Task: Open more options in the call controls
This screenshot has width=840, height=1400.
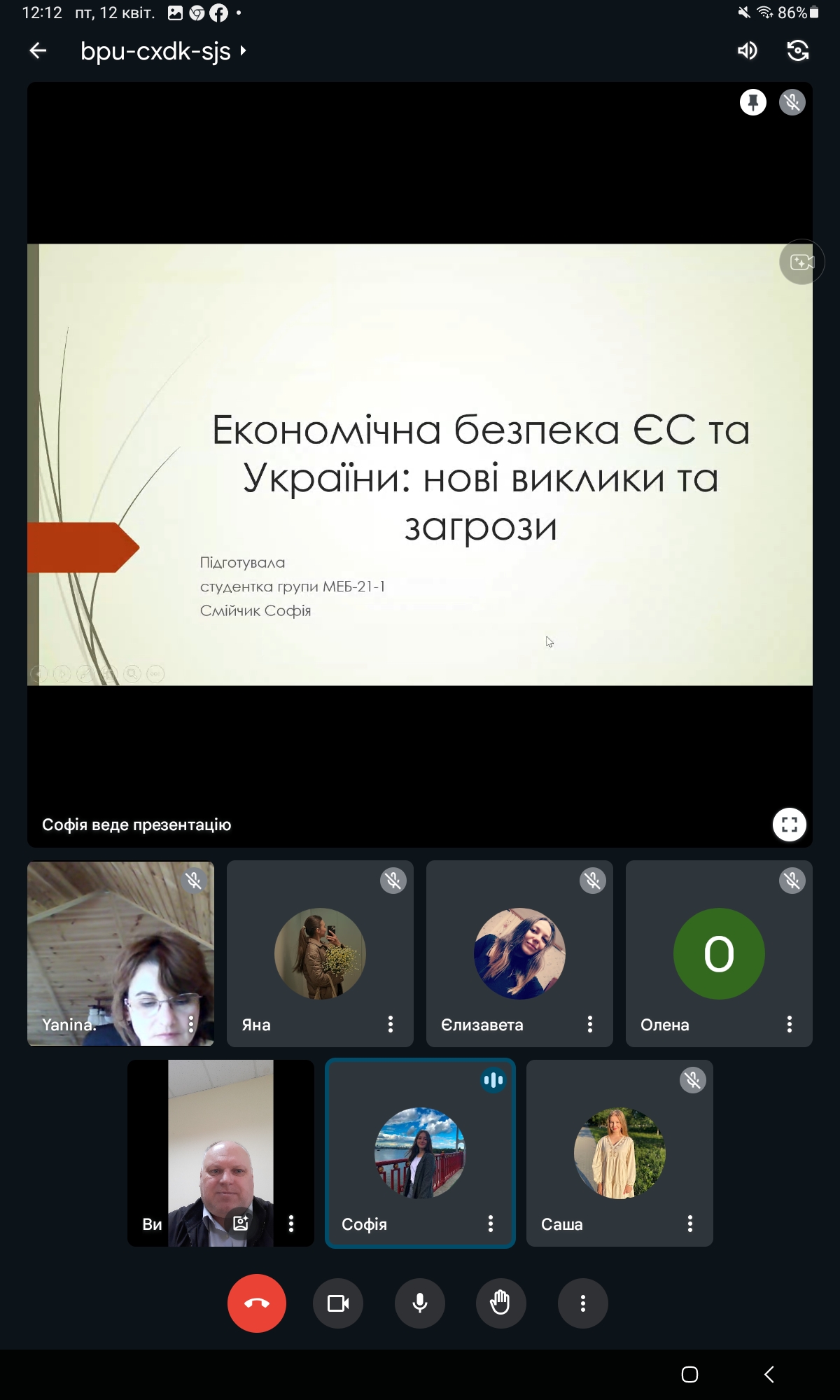Action: [x=583, y=1303]
